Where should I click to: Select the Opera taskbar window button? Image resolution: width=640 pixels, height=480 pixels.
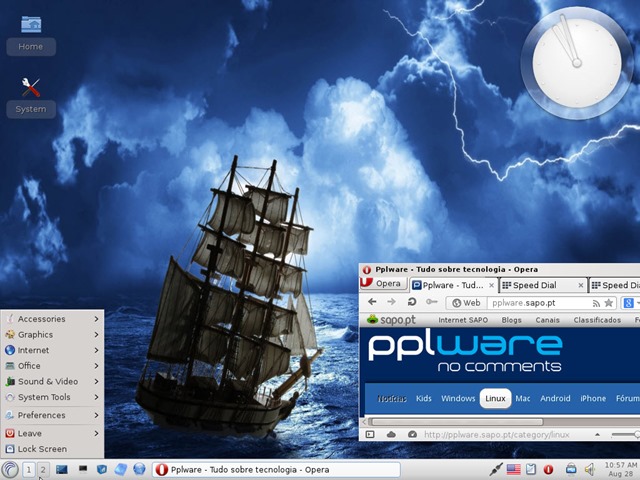coord(276,470)
